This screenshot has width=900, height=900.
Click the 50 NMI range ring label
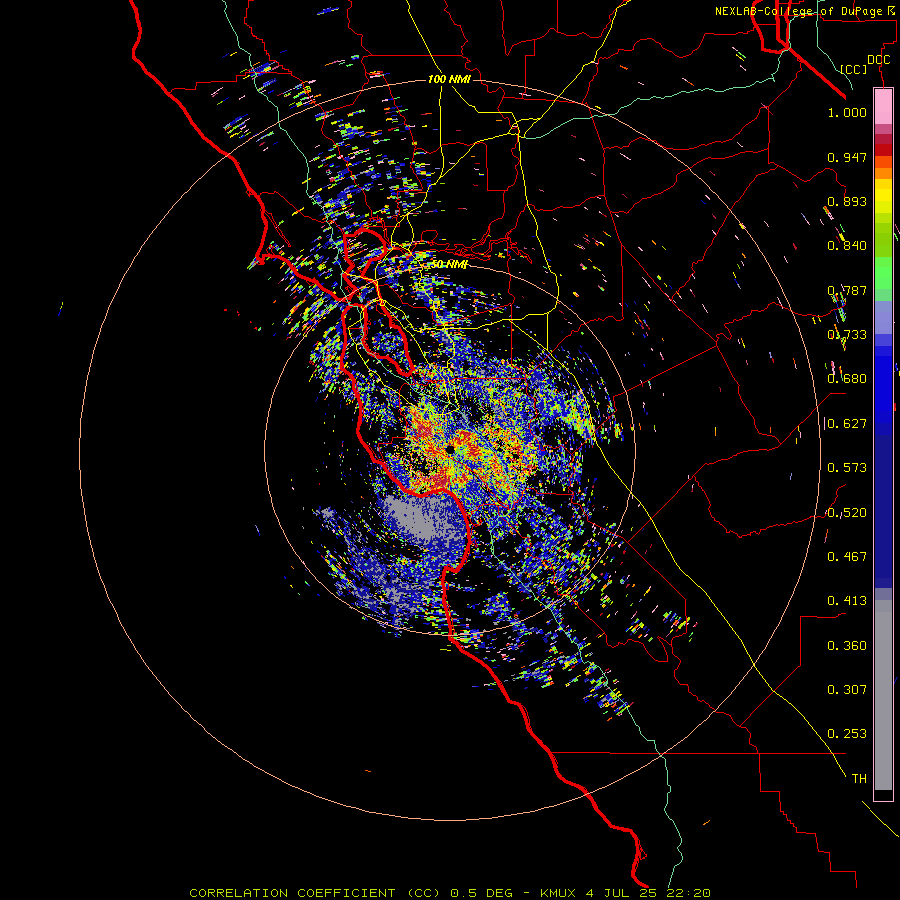tap(448, 264)
